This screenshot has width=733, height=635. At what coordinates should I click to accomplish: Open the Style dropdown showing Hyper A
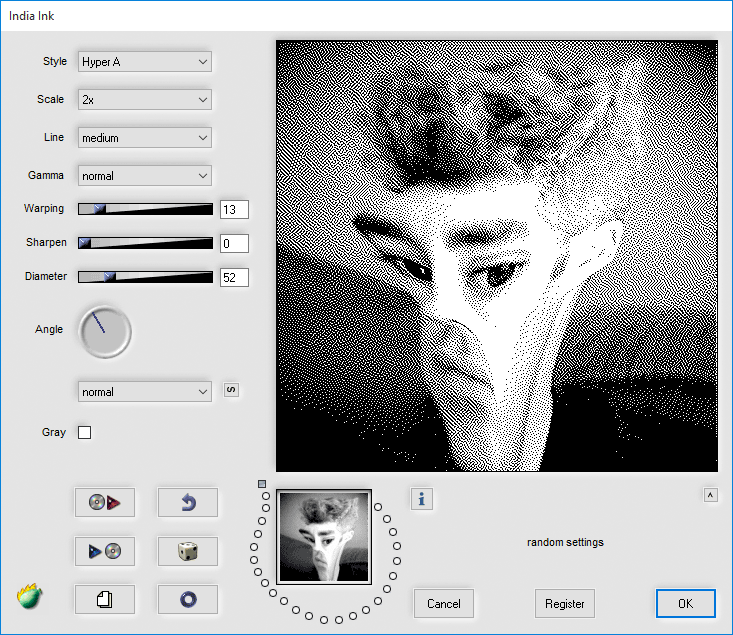pyautogui.click(x=145, y=62)
